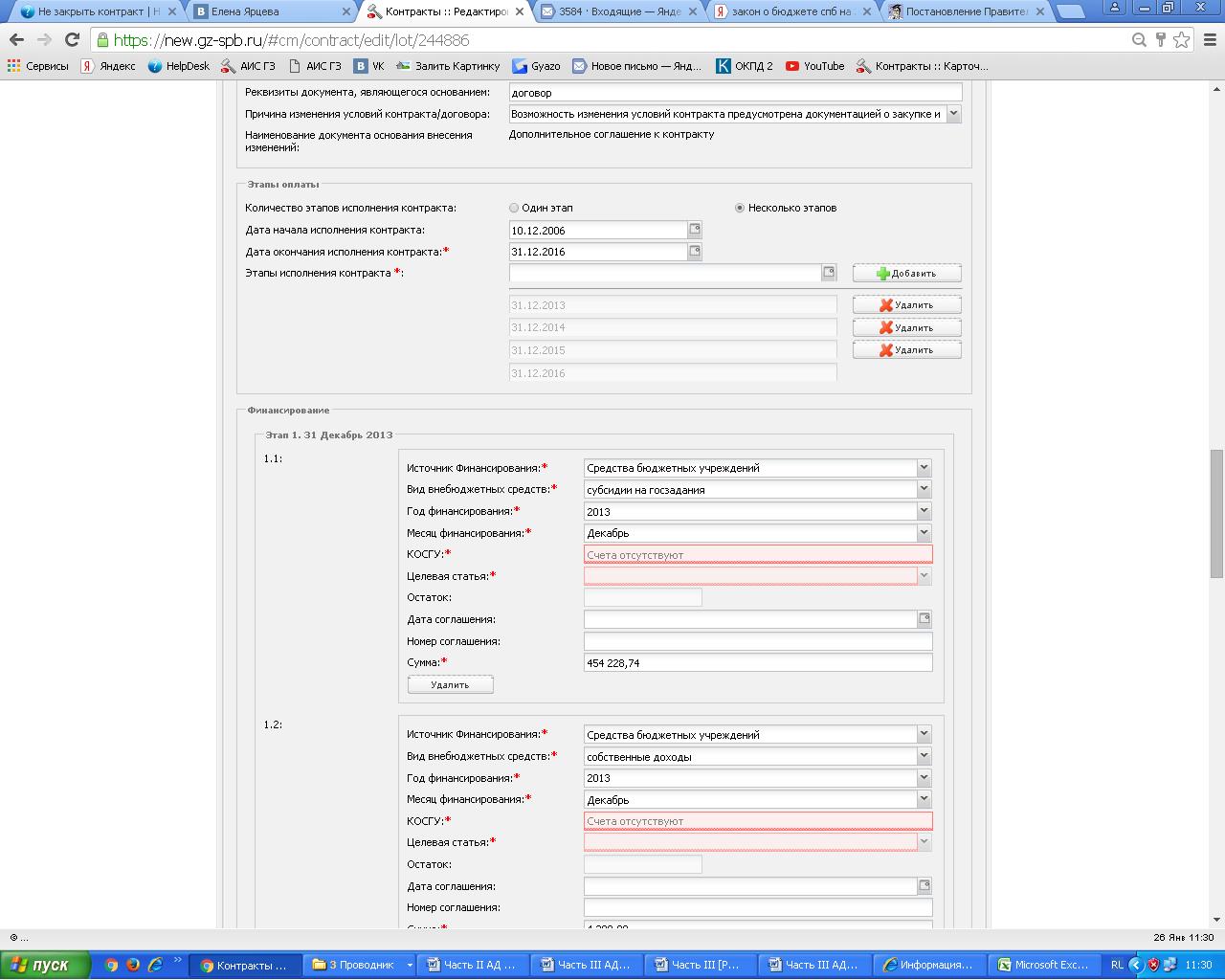
Task: Click Удалить next to stage 31.12.2014
Action: click(x=907, y=327)
